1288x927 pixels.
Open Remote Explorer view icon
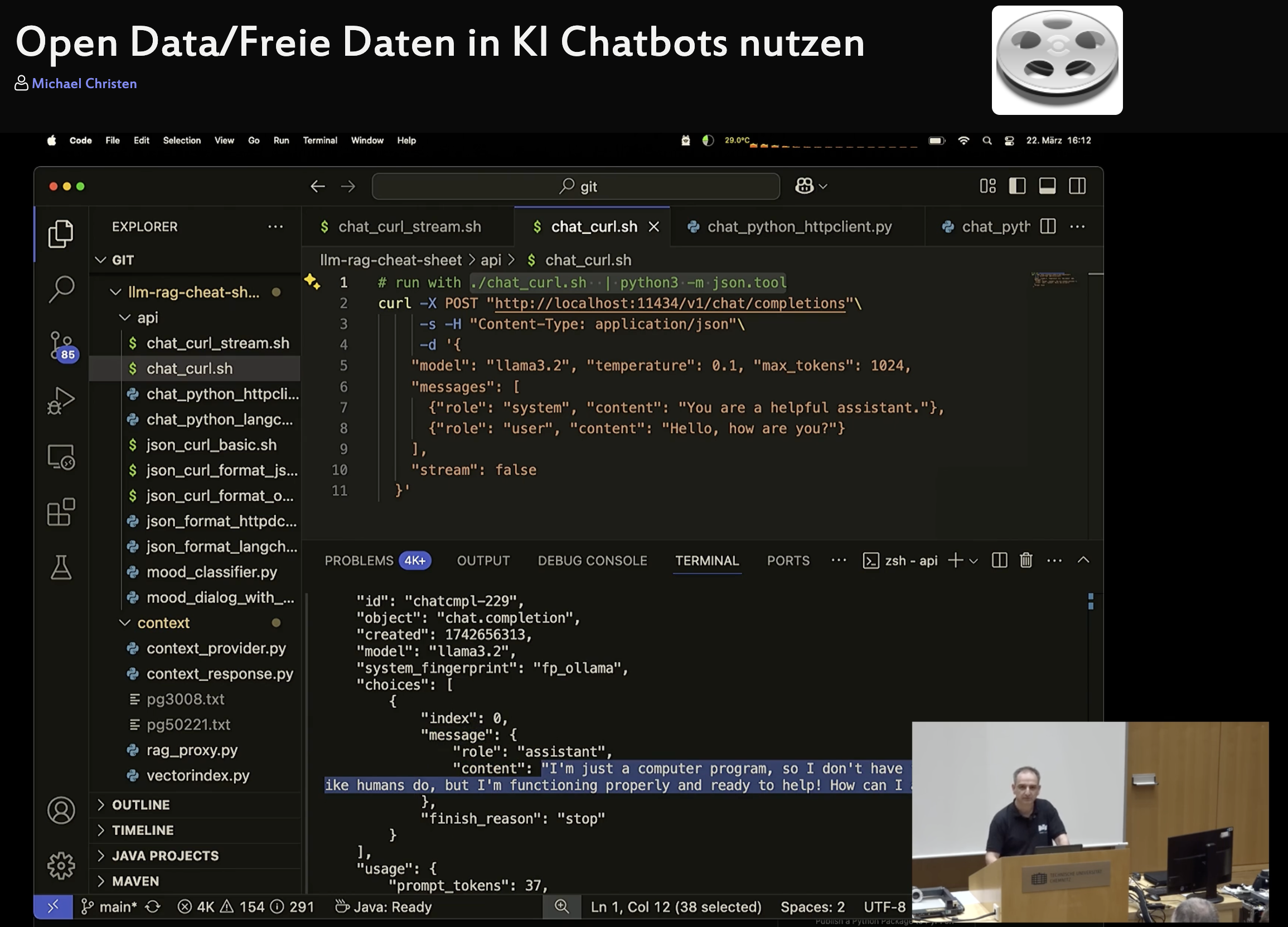tap(61, 457)
